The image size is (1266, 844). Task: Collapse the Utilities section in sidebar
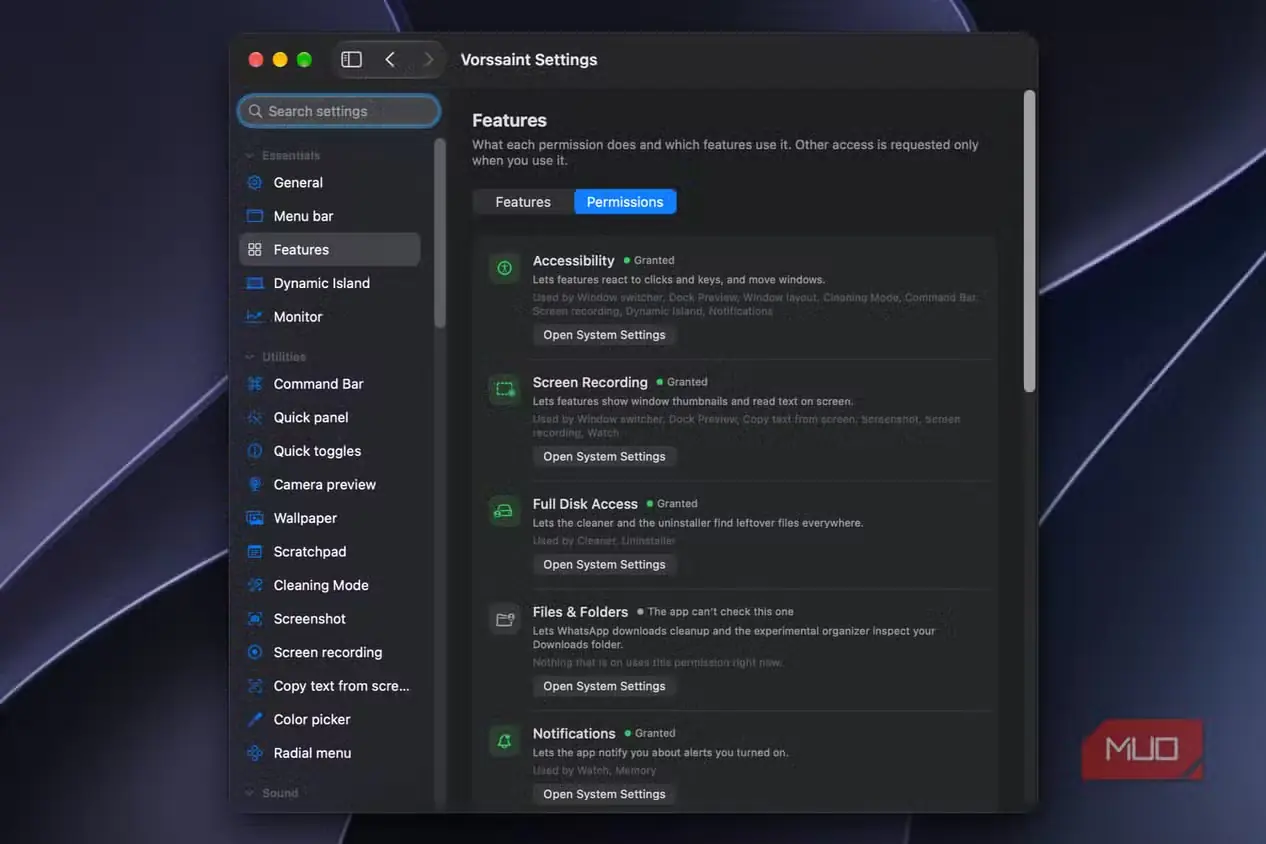pos(250,357)
